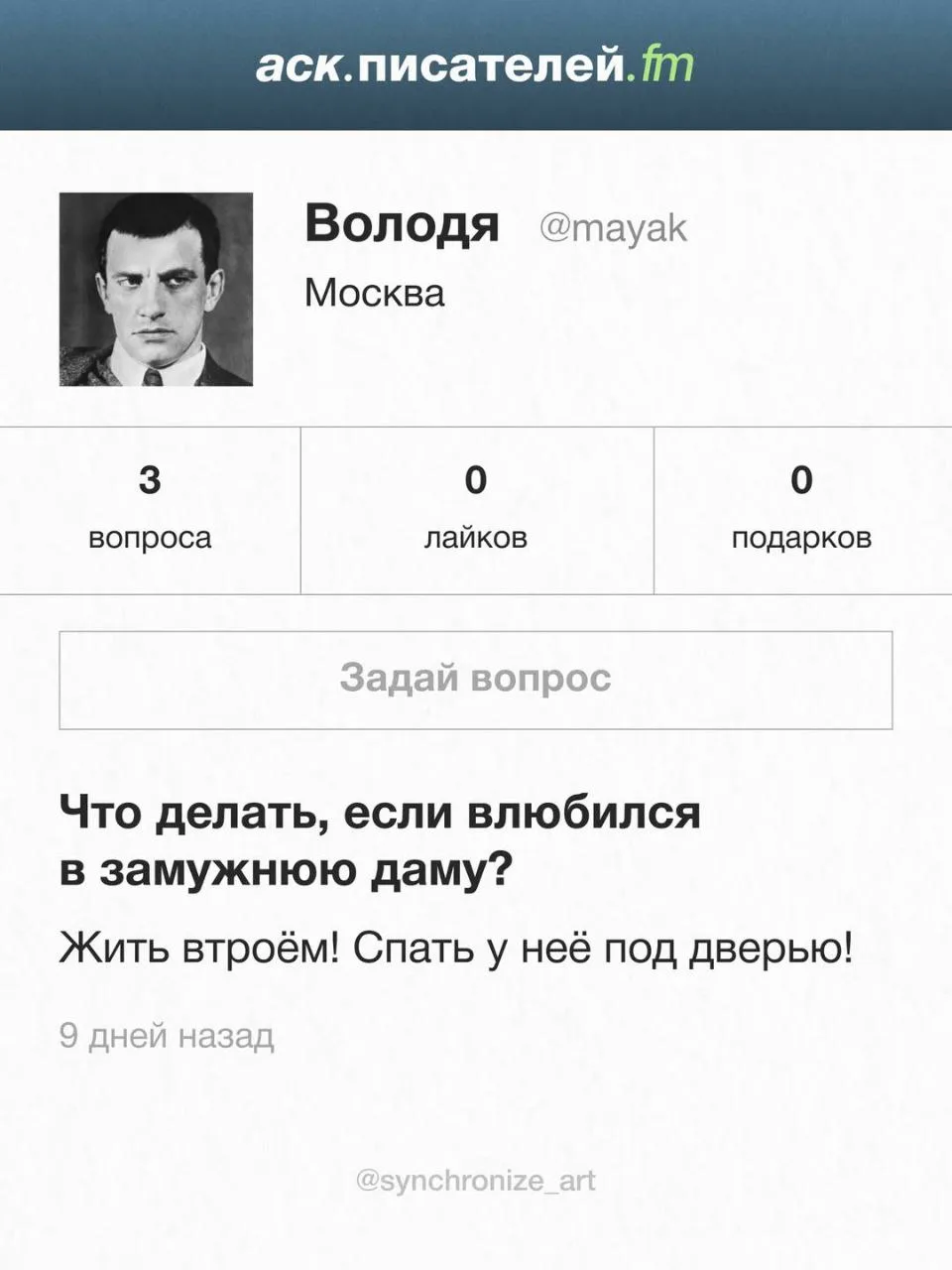This screenshot has width=952, height=1270.
Task: Click the zero above "подарков"
Action: 801,480
